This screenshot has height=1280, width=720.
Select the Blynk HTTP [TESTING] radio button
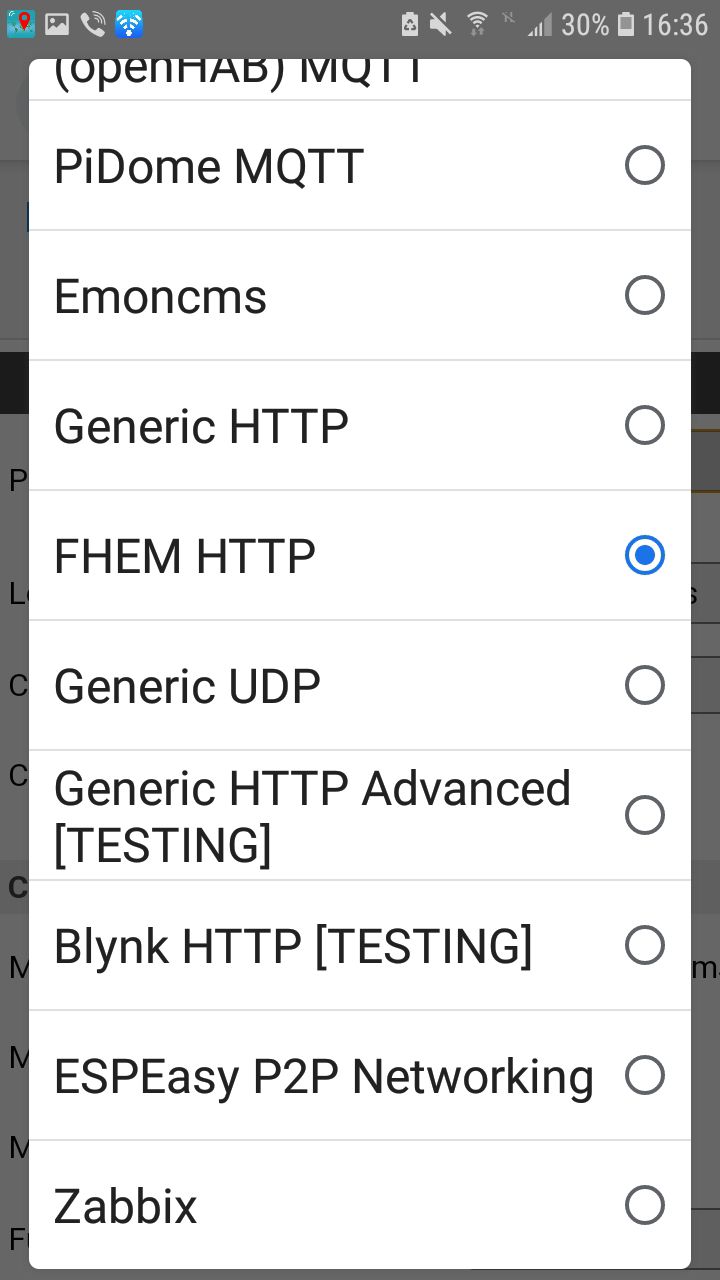coord(644,945)
